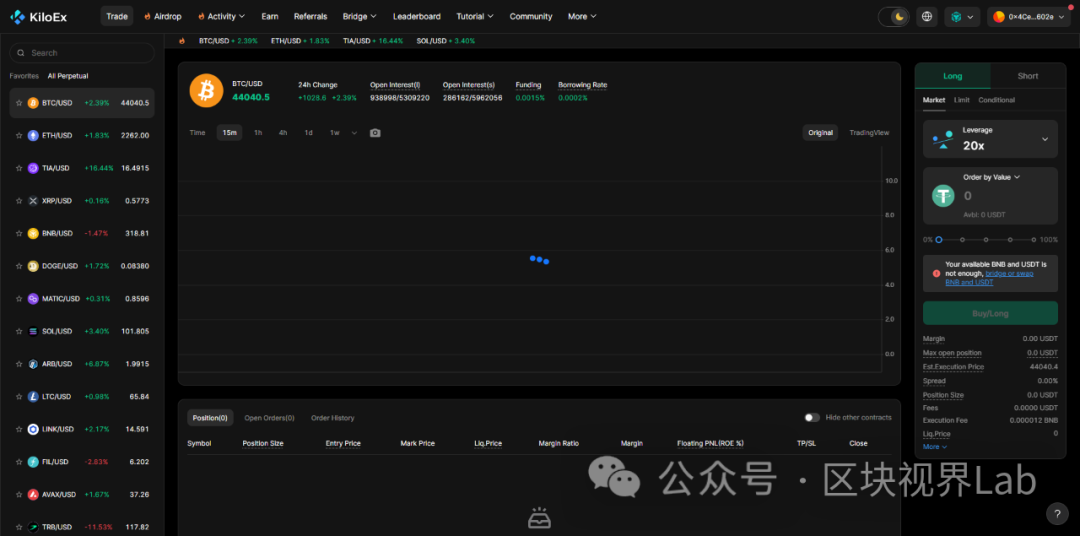The image size is (1080, 536).
Task: Open the Trade menu item
Action: [117, 17]
